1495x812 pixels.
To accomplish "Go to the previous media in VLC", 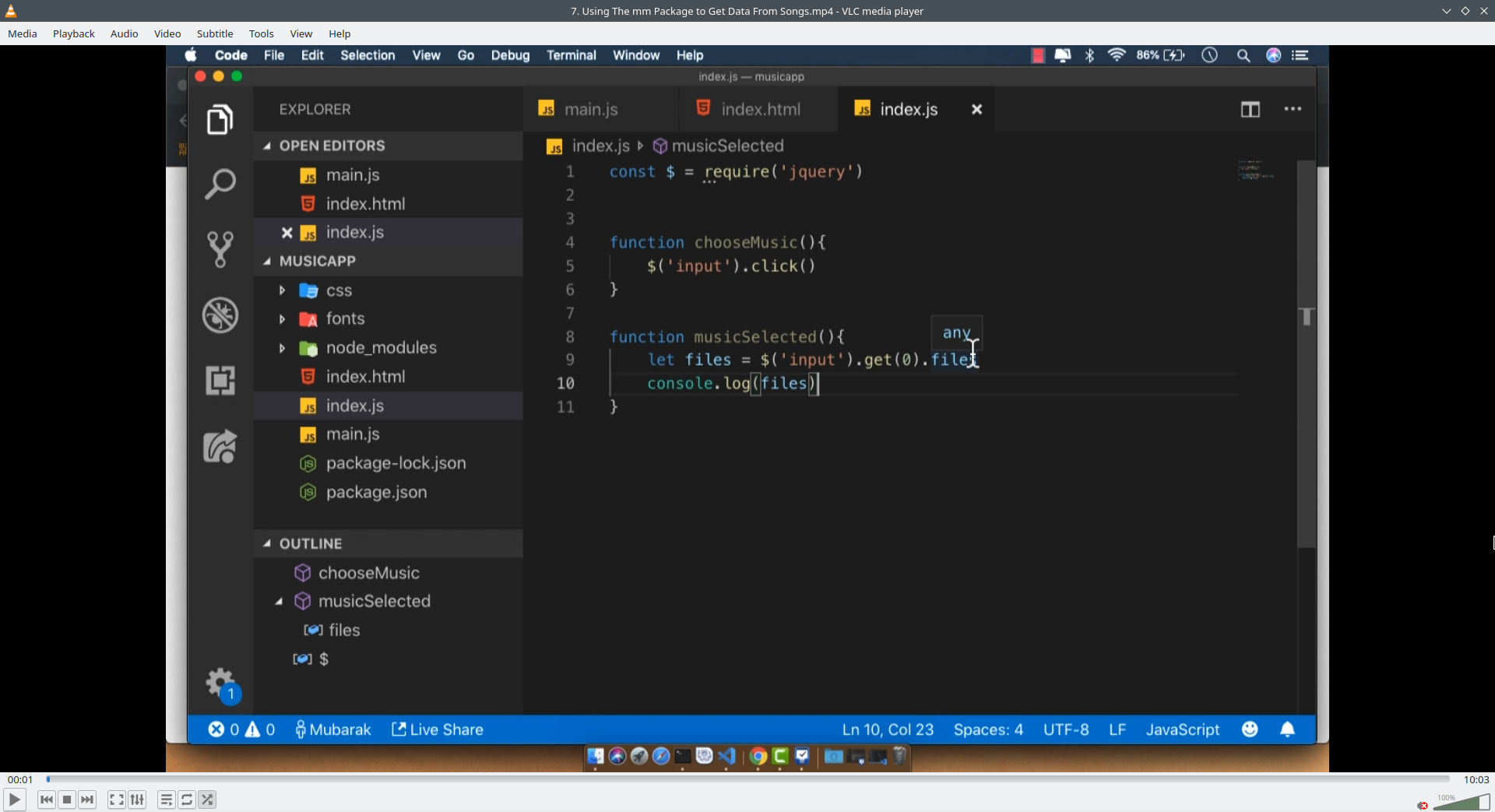I will (x=47, y=800).
